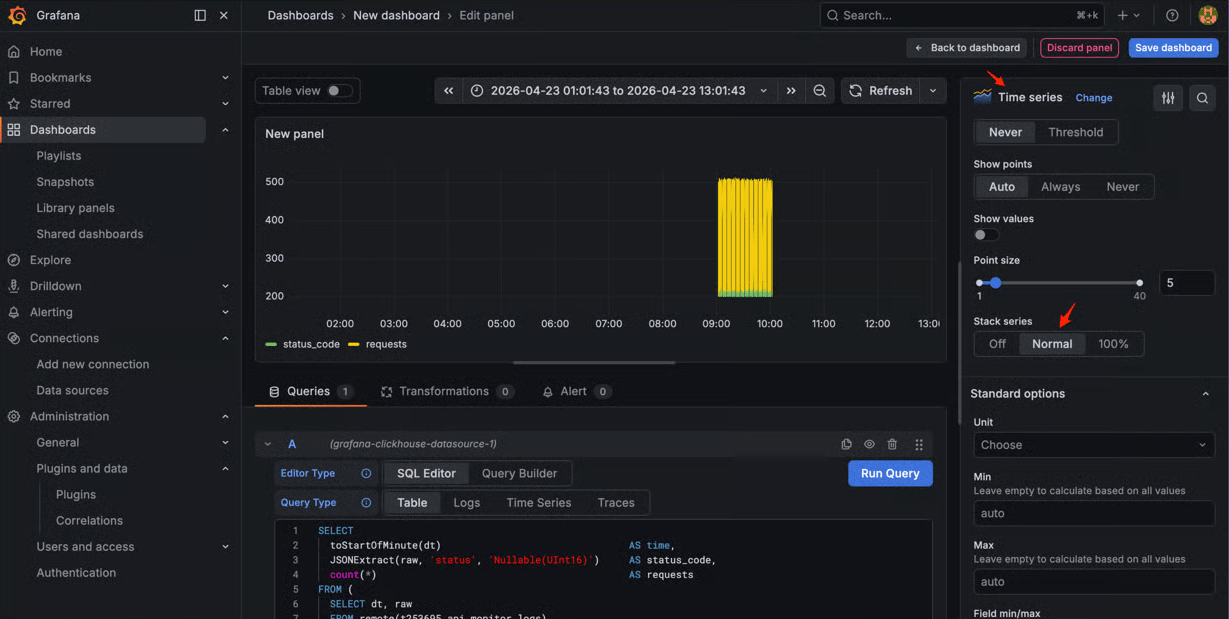
Task: Shift time range forwards
Action: [791, 90]
